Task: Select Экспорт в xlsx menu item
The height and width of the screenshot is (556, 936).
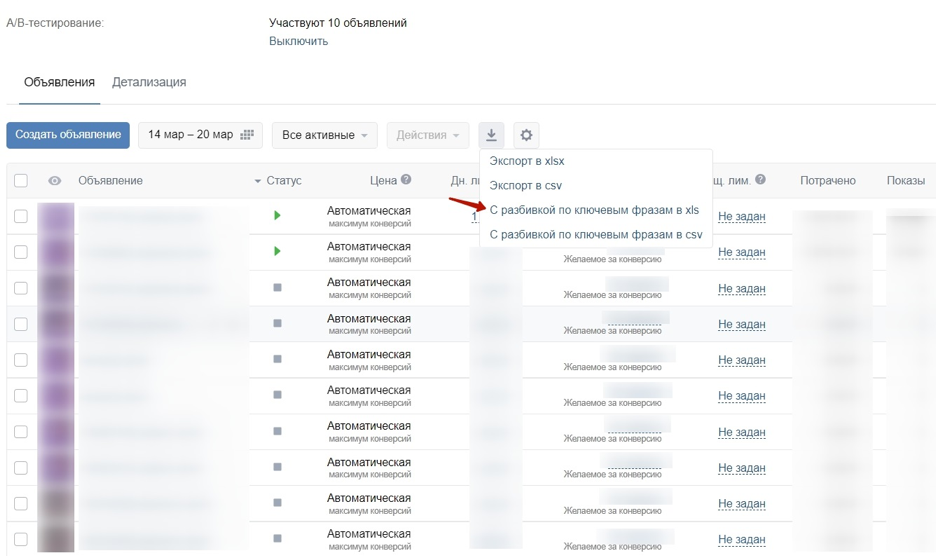Action: click(x=527, y=161)
